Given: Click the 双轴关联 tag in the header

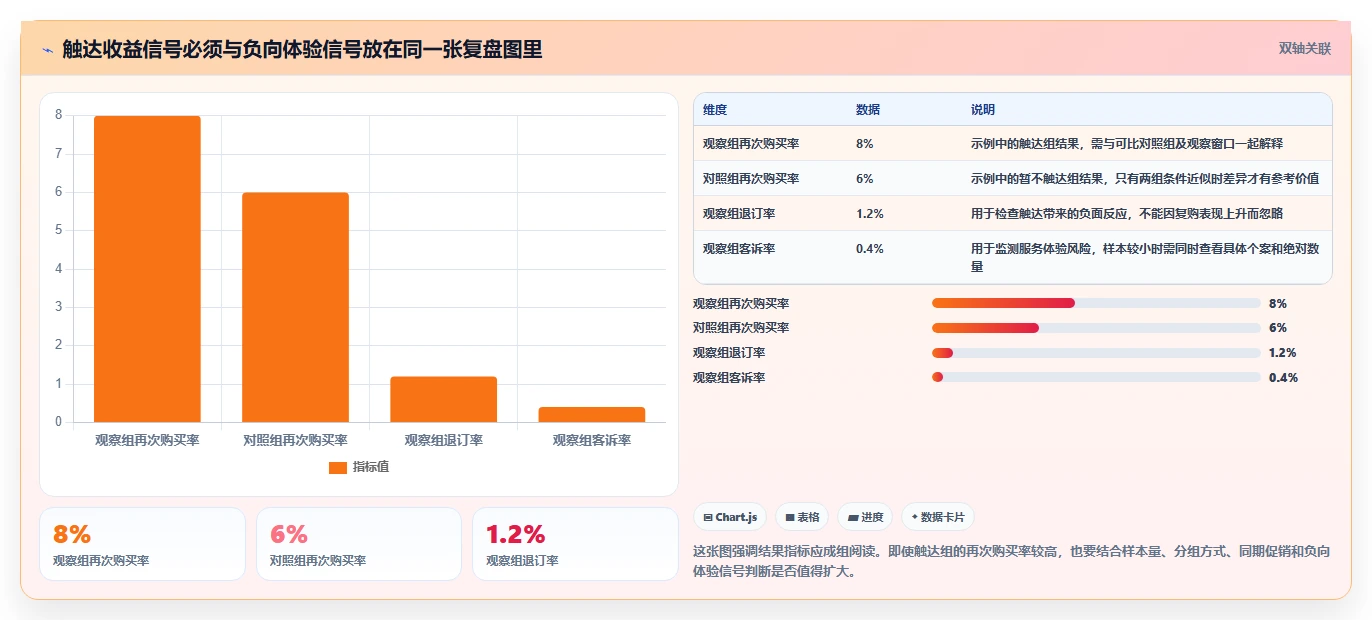Looking at the screenshot, I should point(1304,48).
